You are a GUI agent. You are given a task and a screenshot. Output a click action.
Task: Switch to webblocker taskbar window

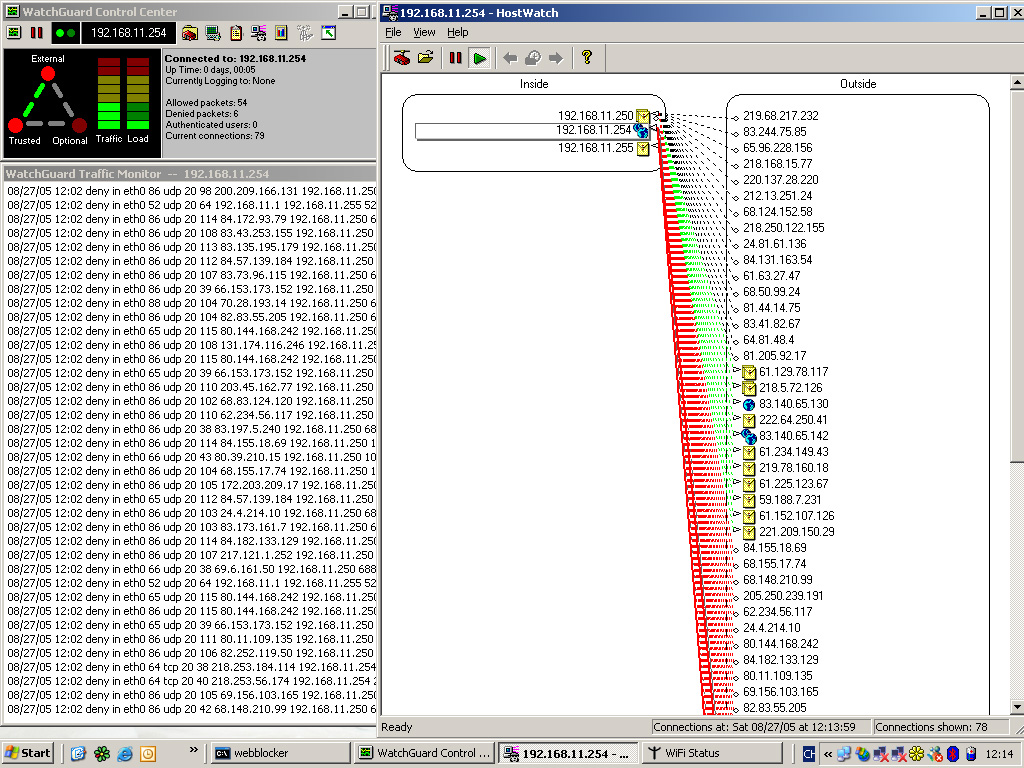coord(281,753)
